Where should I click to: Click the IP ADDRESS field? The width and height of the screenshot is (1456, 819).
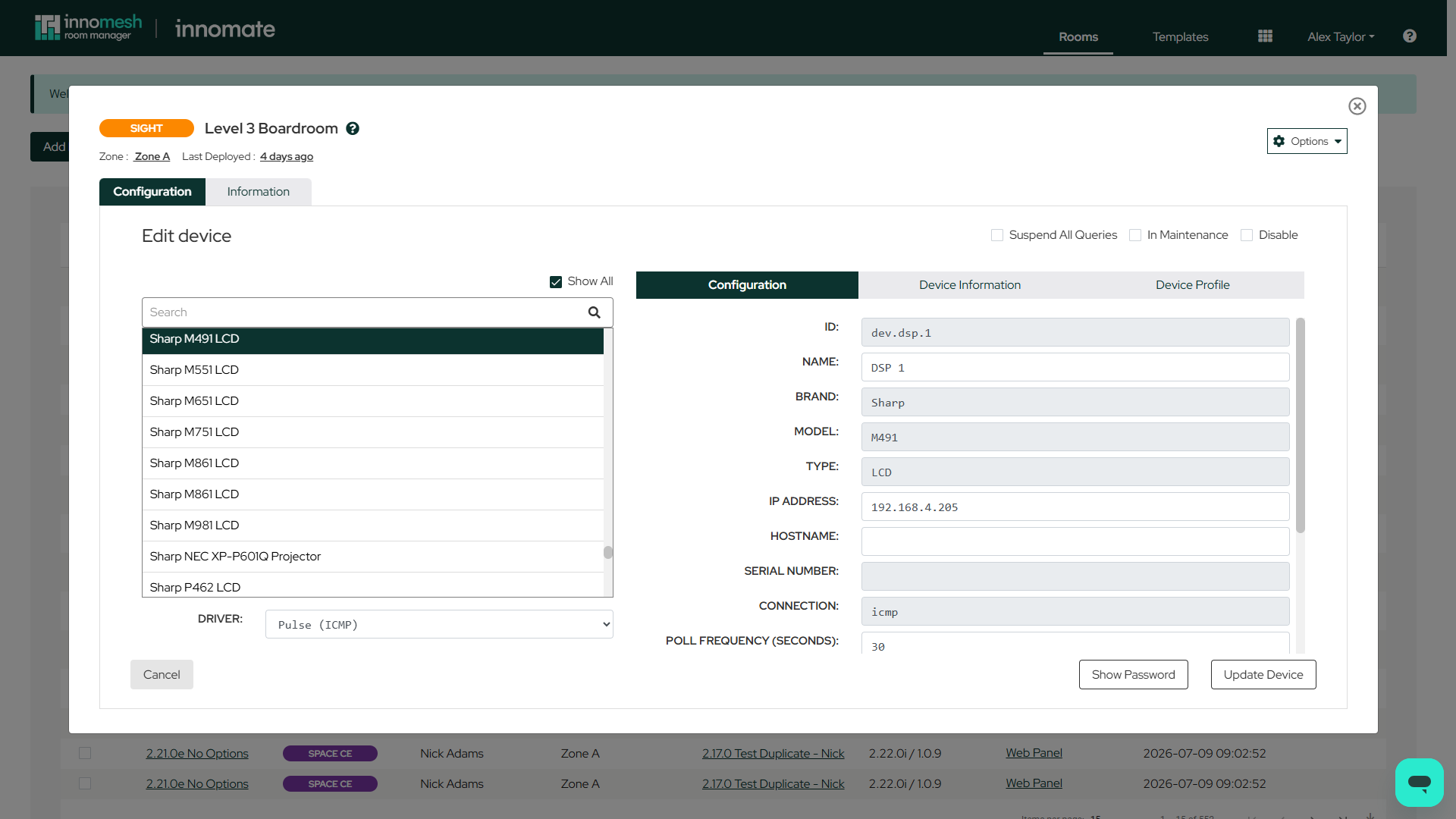(x=1075, y=507)
